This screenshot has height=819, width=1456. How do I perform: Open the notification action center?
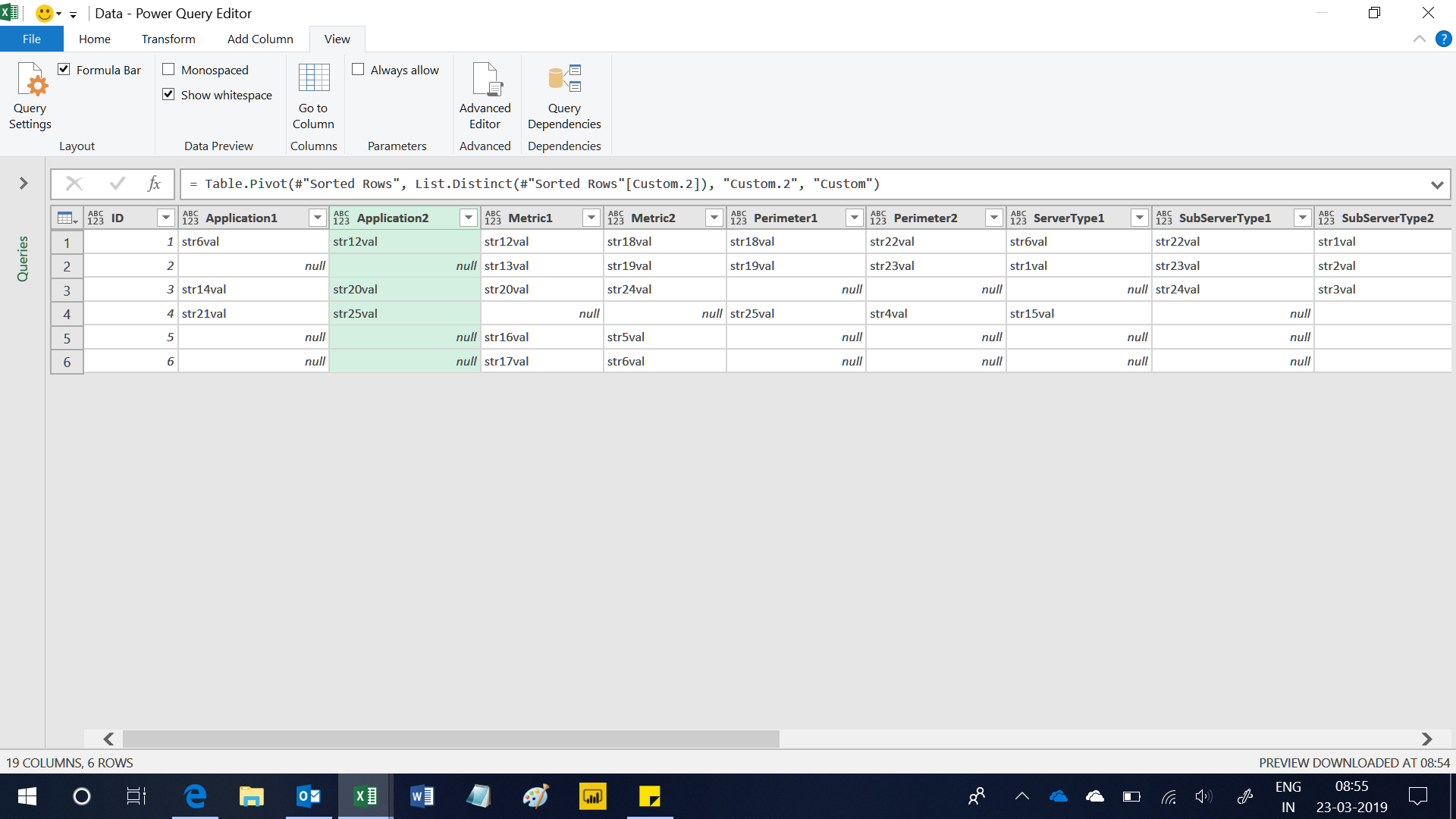click(x=1417, y=796)
